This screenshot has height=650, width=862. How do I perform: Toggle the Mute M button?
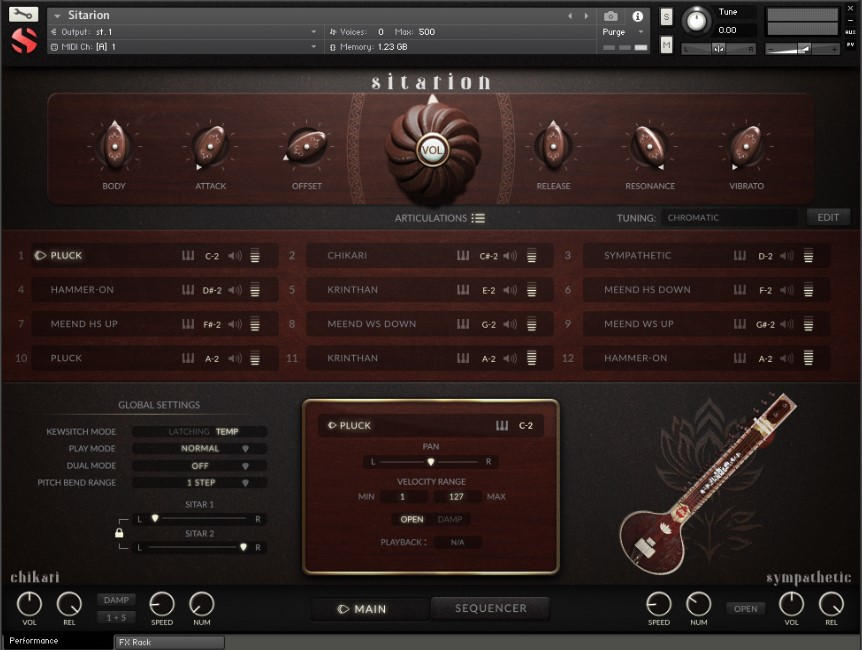click(666, 45)
